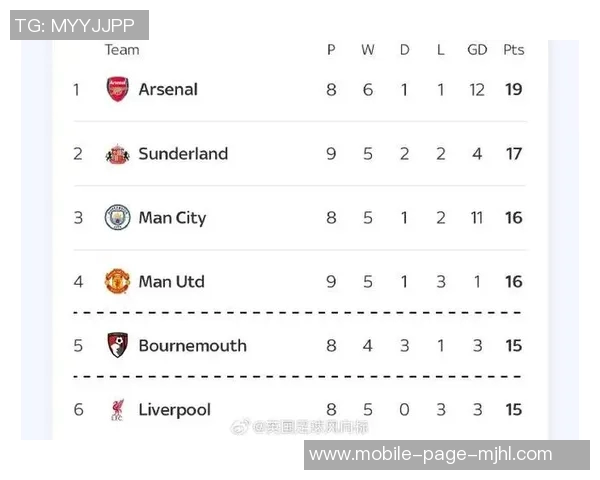The image size is (600, 480).
Task: Click the Bournemouth club crest icon
Action: pos(118,346)
